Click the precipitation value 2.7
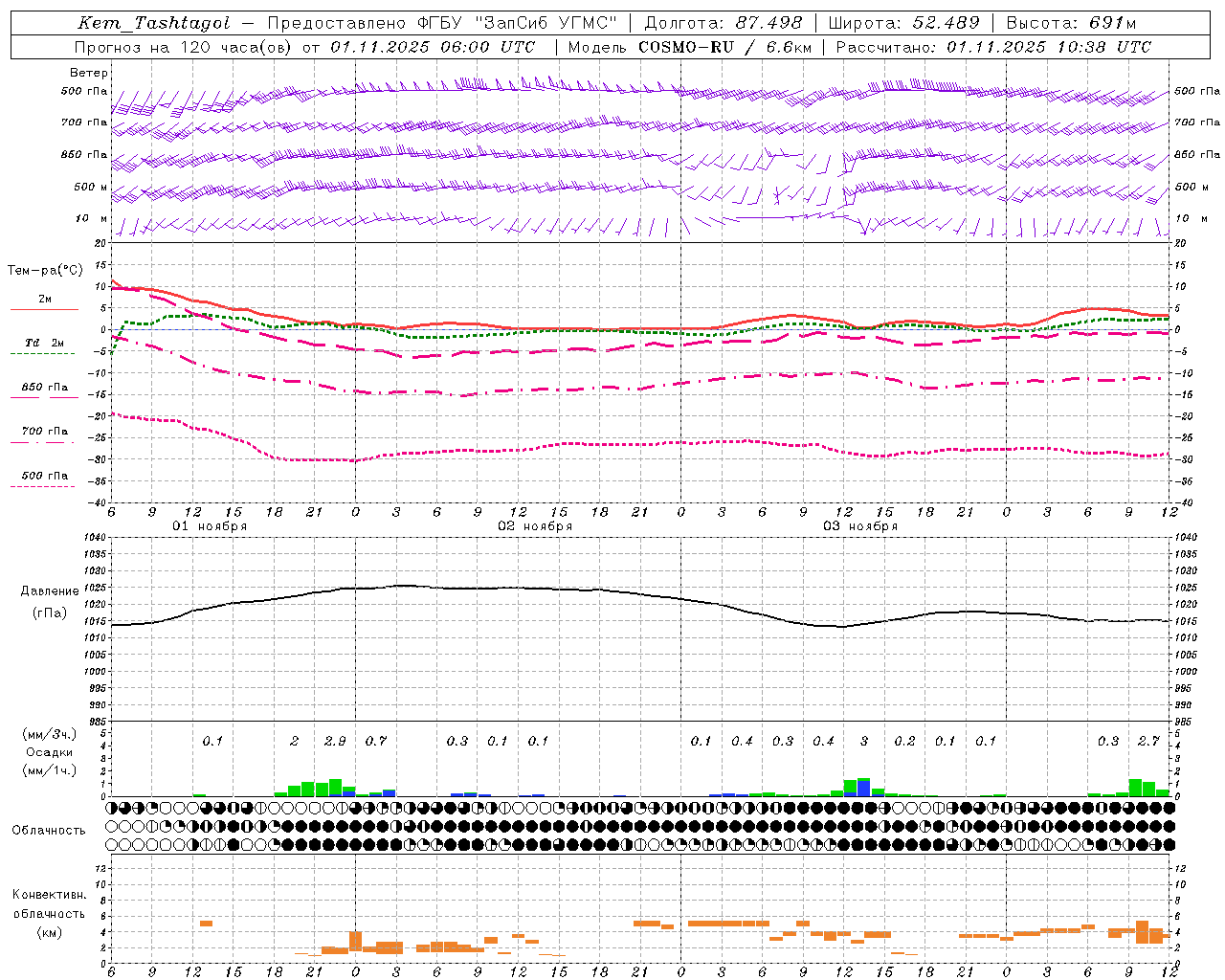The image size is (1225, 980). (x=1148, y=741)
